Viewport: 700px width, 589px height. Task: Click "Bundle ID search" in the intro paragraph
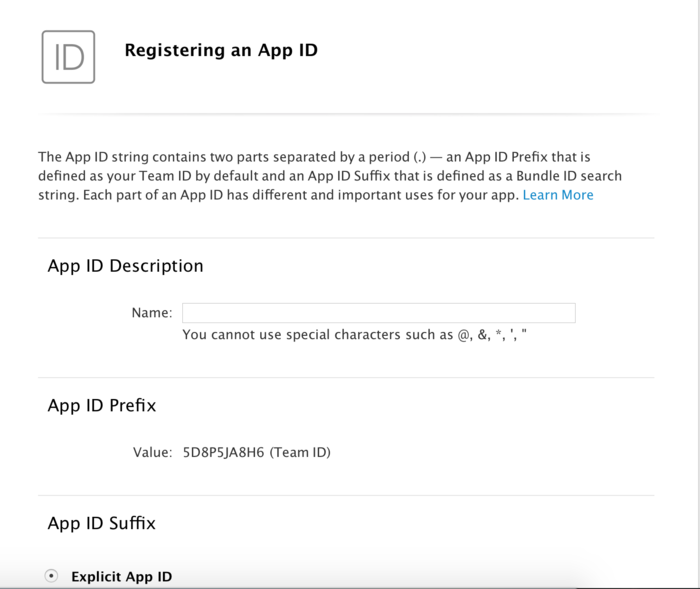[567, 176]
